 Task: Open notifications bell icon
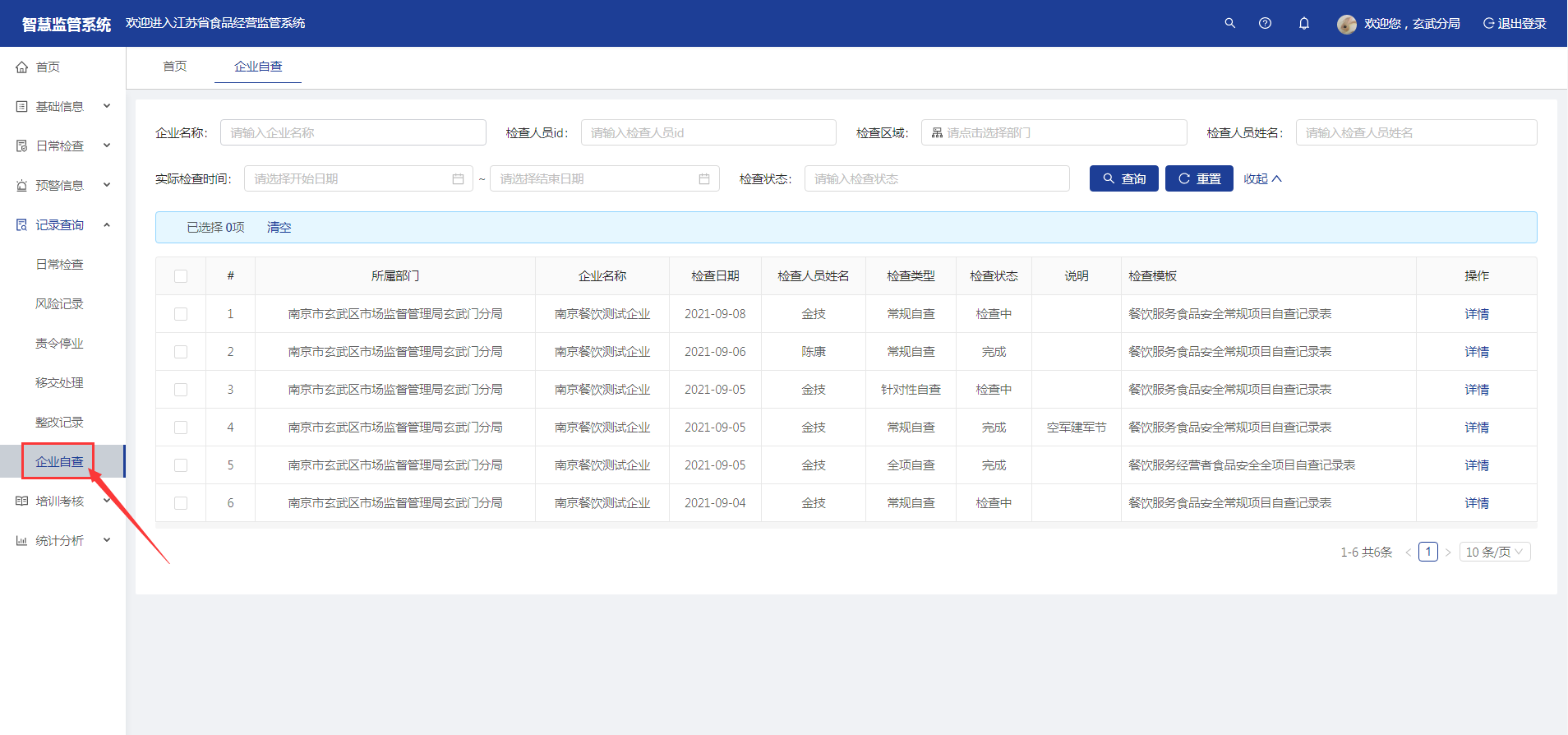click(x=1303, y=23)
